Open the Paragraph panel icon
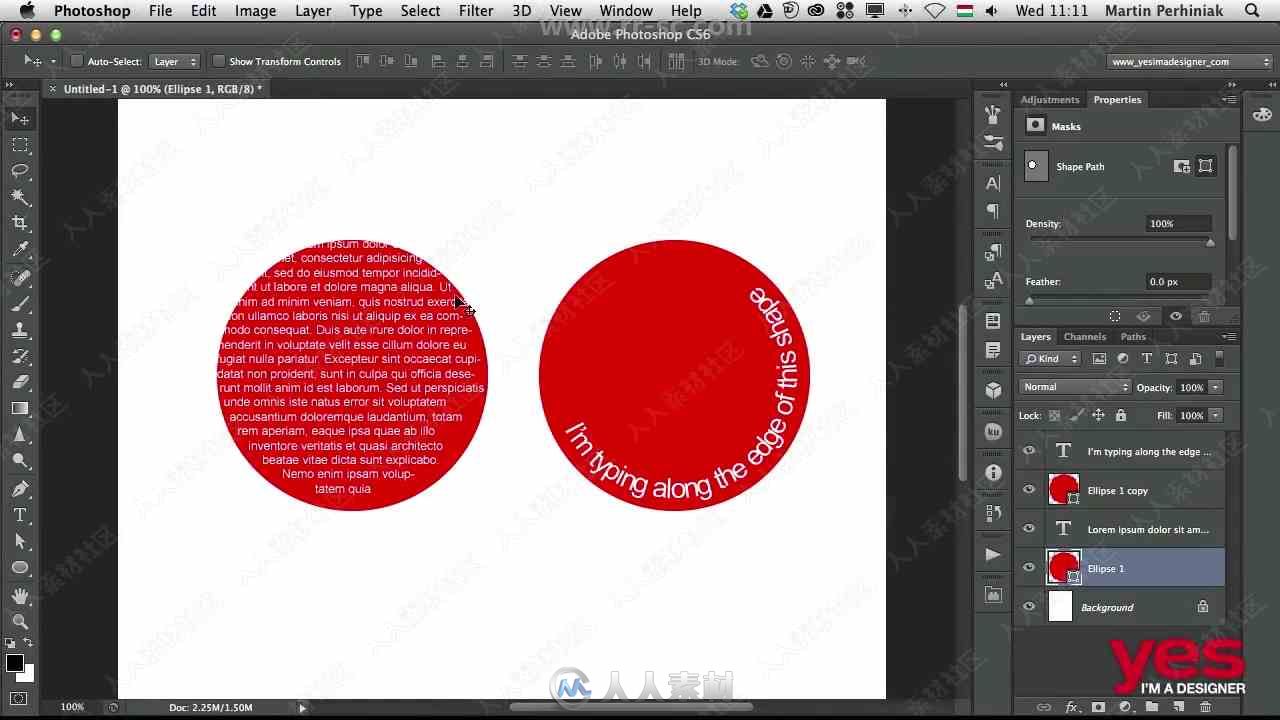The height and width of the screenshot is (720, 1280). (993, 211)
